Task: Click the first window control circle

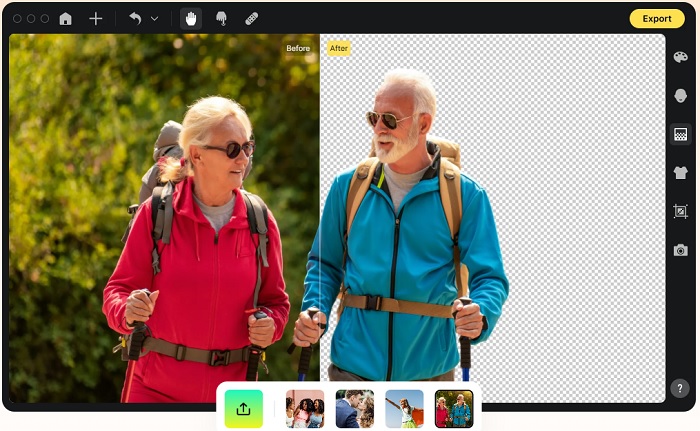Action: tap(17, 19)
